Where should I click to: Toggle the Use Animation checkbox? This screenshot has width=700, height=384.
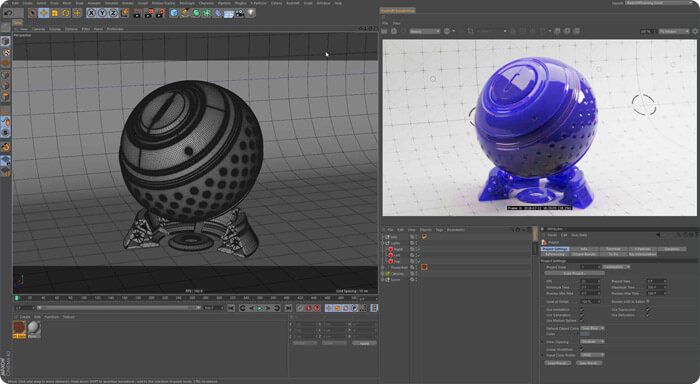pyautogui.click(x=581, y=310)
